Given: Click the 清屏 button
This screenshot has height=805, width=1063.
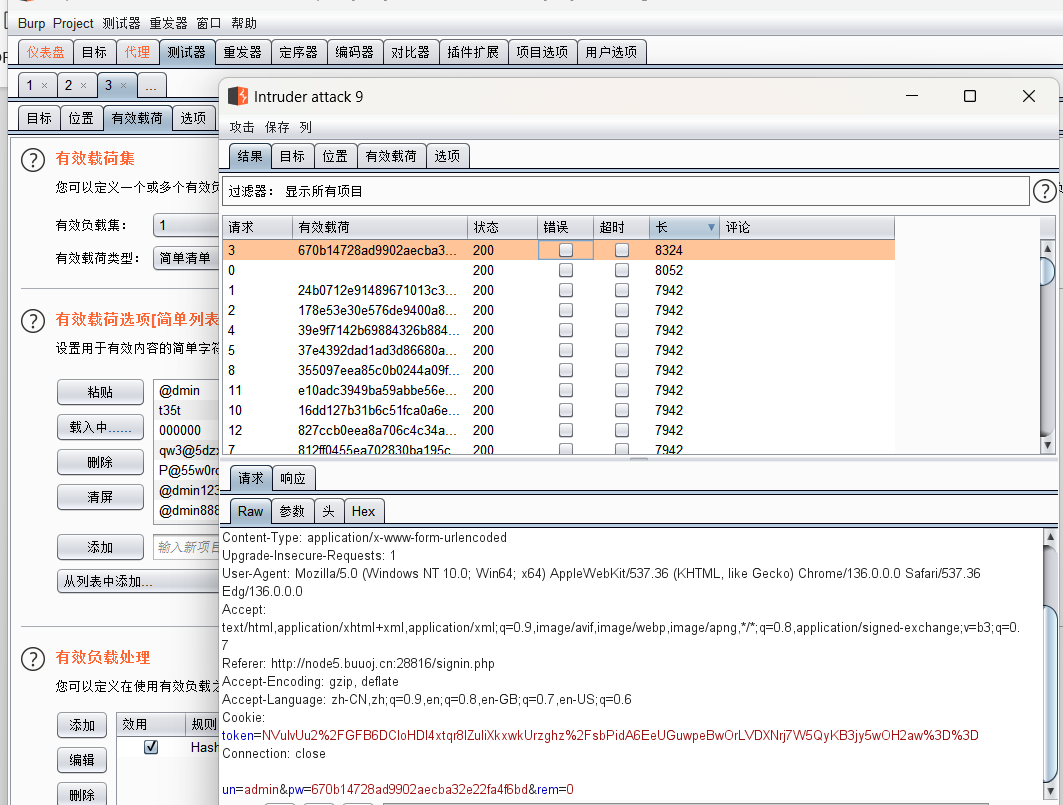Looking at the screenshot, I should (100, 497).
